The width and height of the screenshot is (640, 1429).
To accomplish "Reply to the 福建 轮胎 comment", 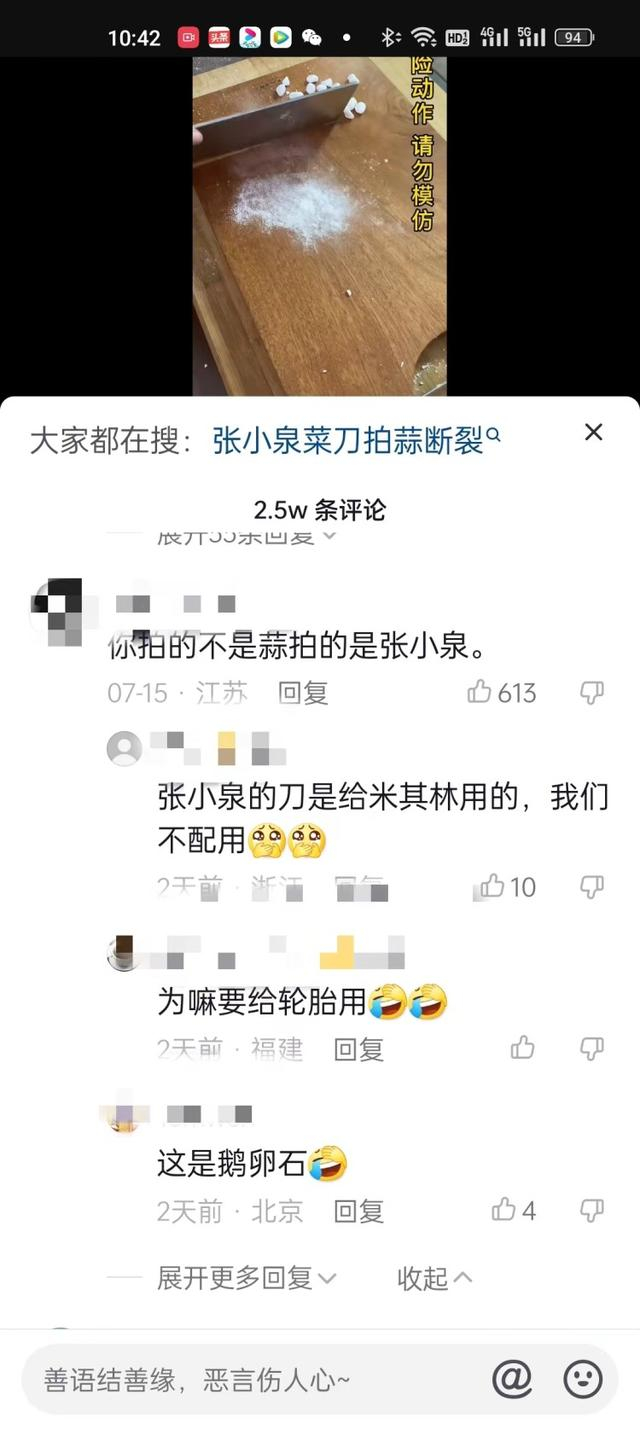I will pos(359,1048).
